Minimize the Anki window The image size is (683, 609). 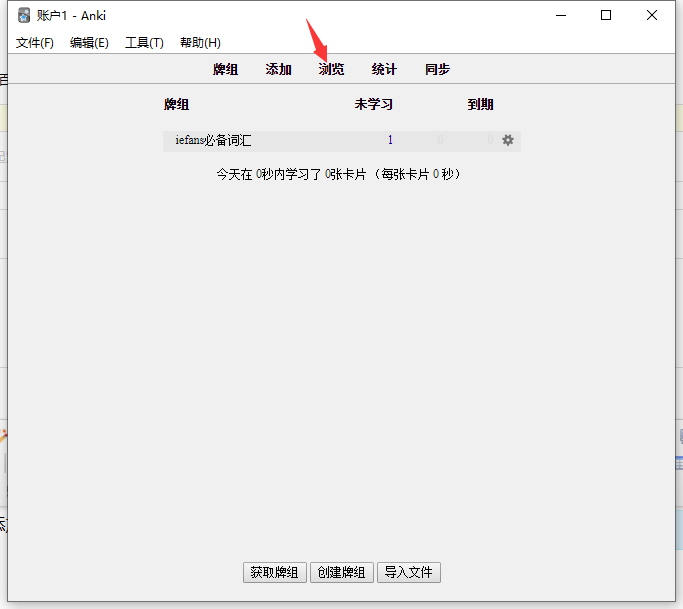click(560, 15)
